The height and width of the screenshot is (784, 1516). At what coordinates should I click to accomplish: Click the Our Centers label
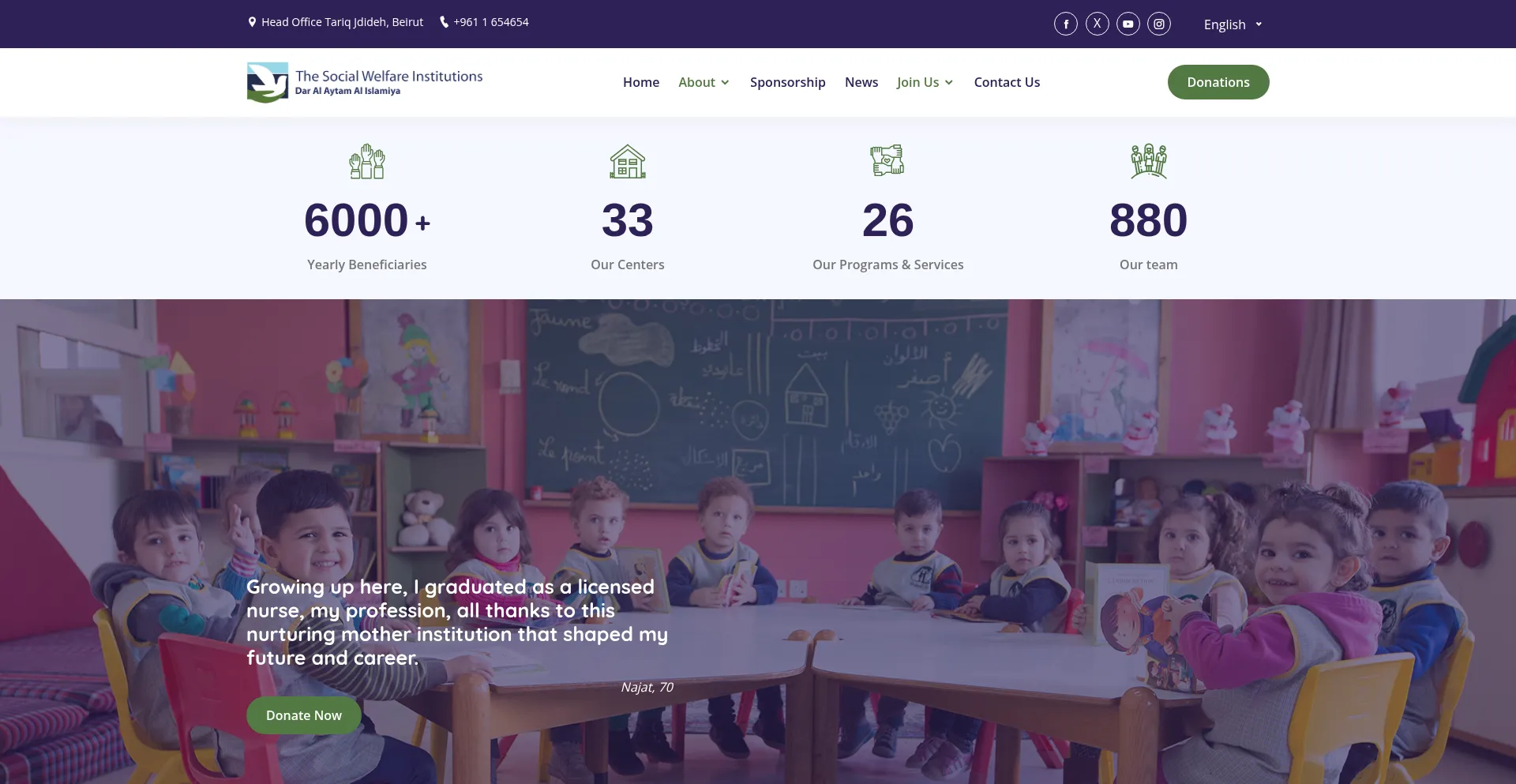click(x=628, y=264)
